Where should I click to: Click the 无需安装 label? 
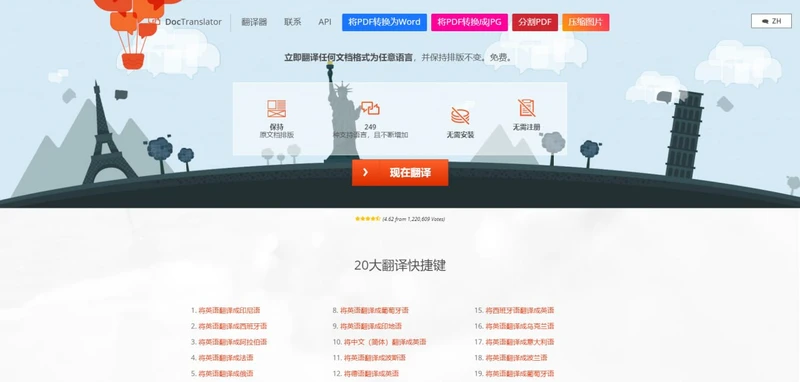point(460,135)
